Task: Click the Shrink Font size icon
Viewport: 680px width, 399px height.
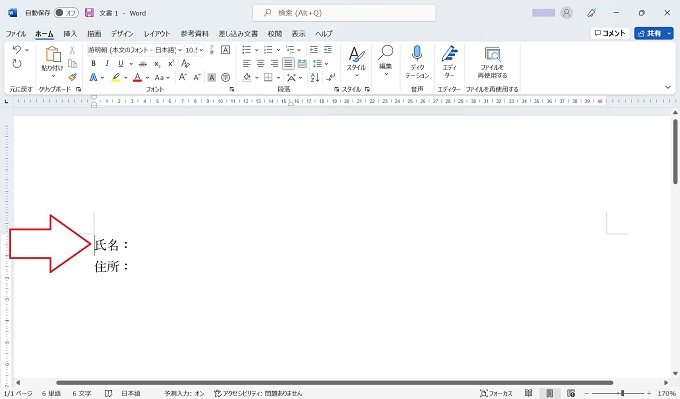Action: 197,77
